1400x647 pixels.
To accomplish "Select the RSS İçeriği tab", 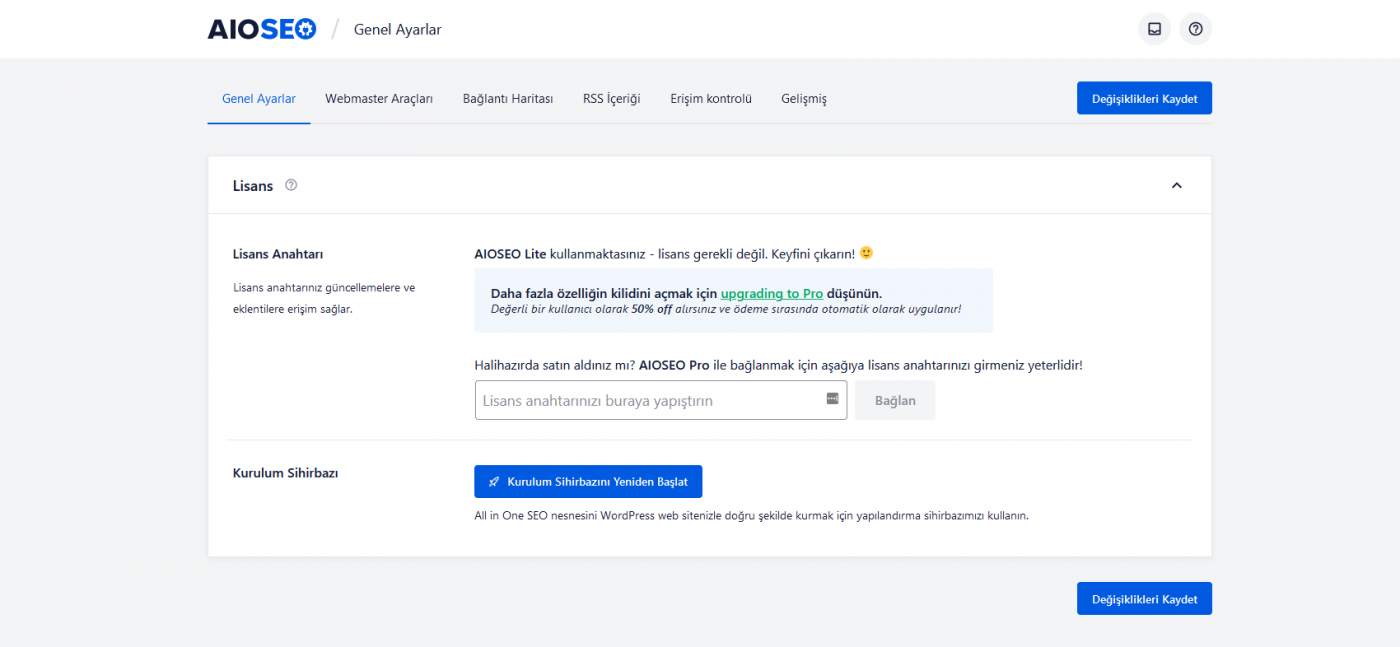I will (611, 98).
